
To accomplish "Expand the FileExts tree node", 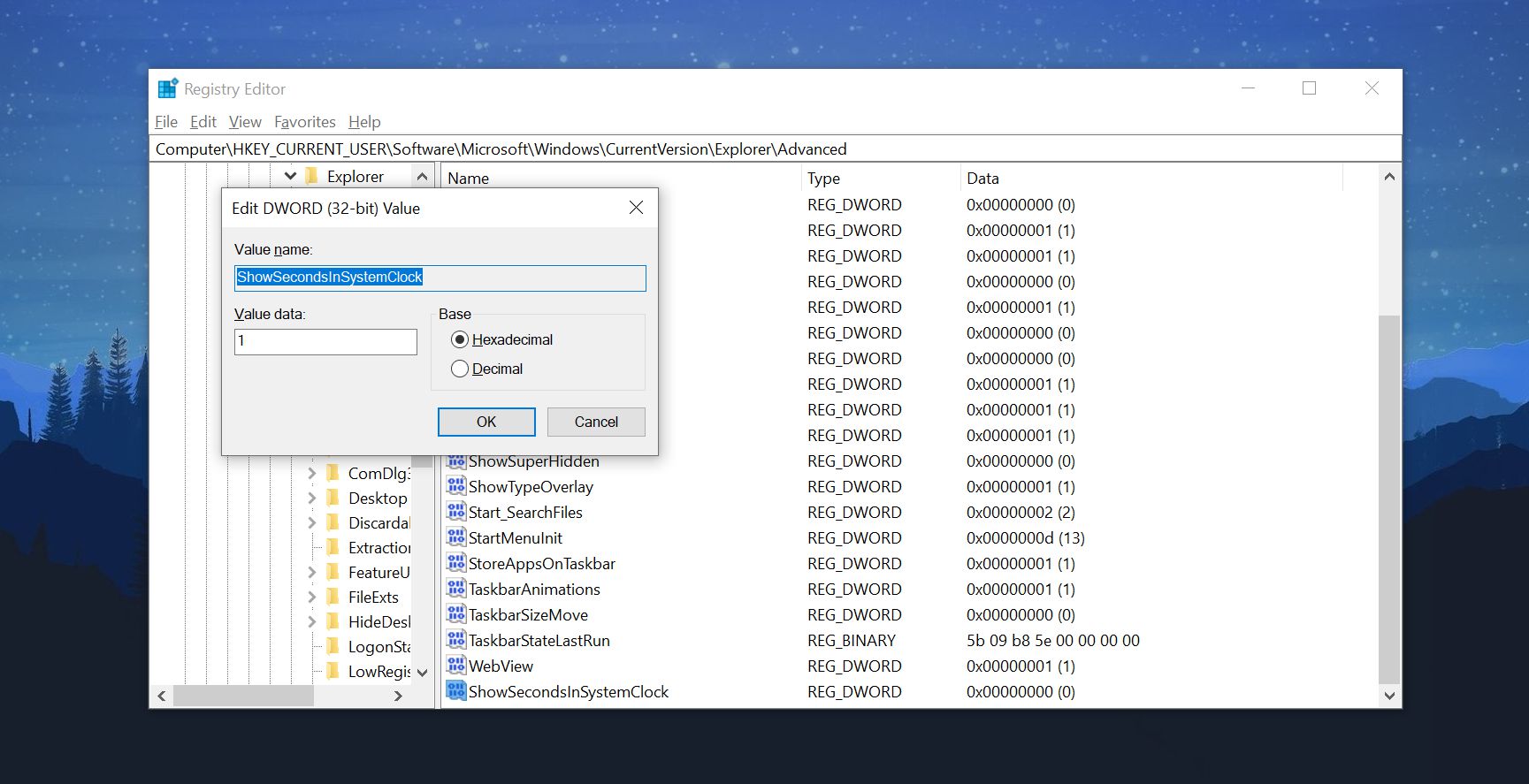I will pyautogui.click(x=311, y=597).
